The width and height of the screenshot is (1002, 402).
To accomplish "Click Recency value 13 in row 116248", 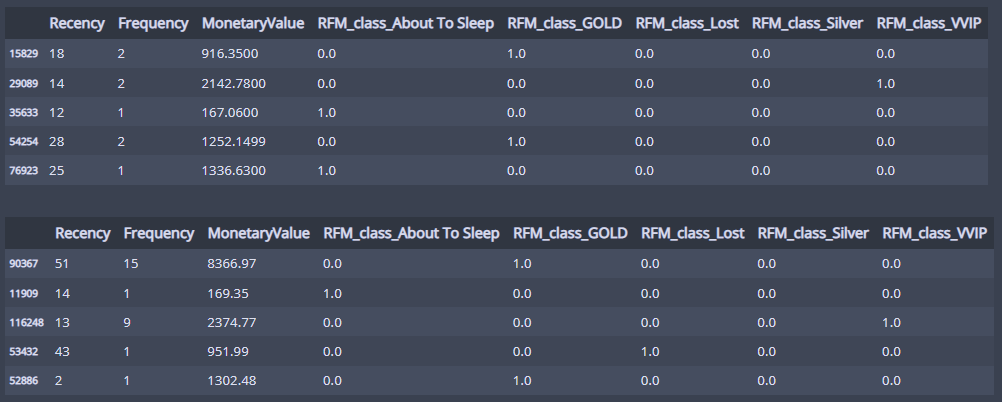I will [62, 323].
